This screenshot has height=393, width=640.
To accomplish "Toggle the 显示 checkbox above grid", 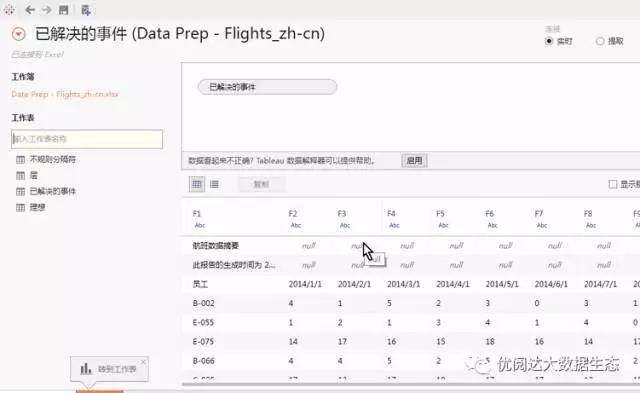I will point(613,184).
